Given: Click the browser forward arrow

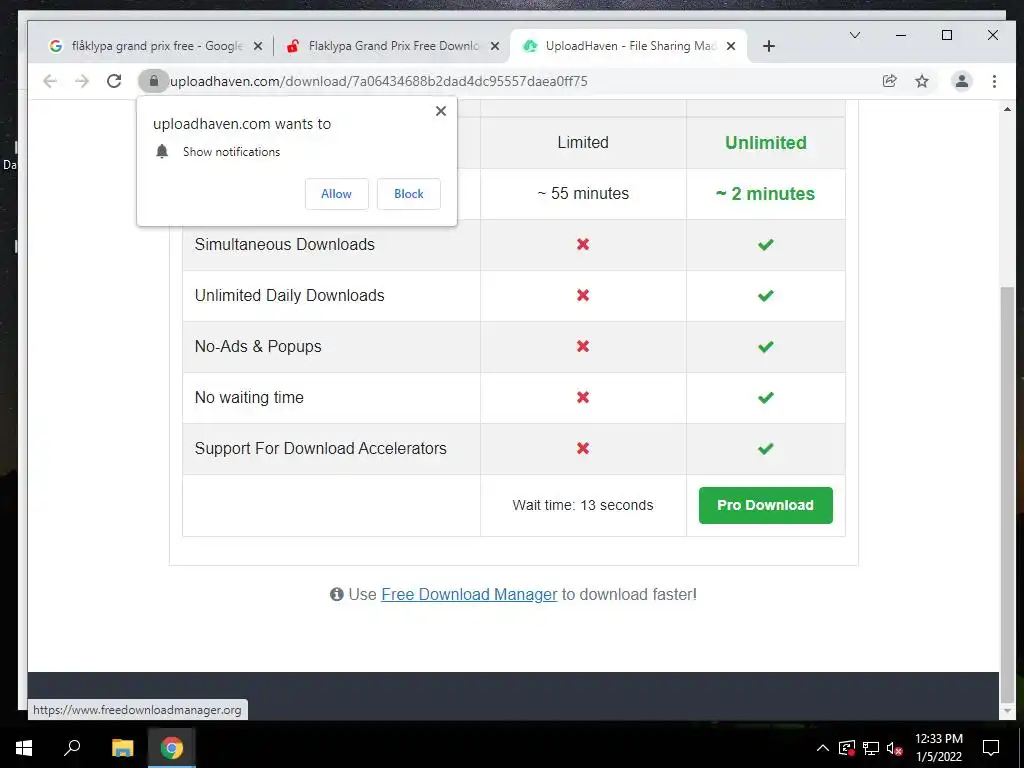Looking at the screenshot, I should [x=82, y=81].
